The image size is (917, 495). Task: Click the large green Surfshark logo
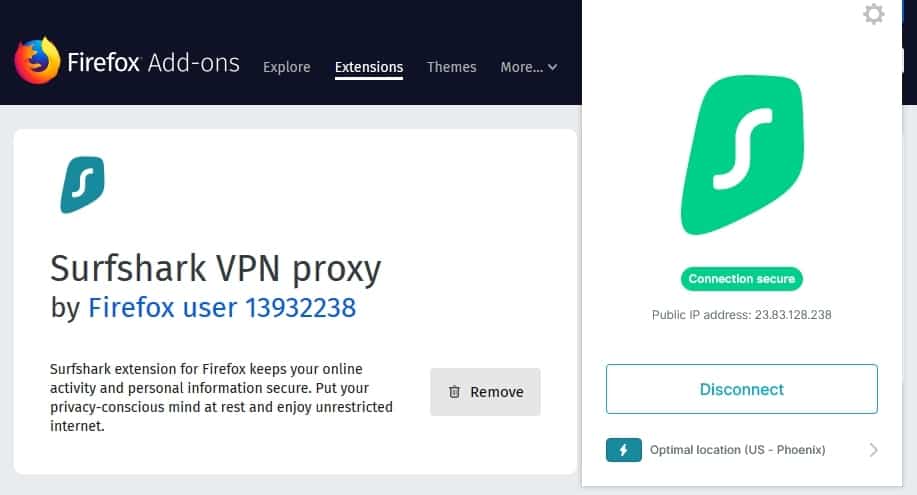[742, 155]
